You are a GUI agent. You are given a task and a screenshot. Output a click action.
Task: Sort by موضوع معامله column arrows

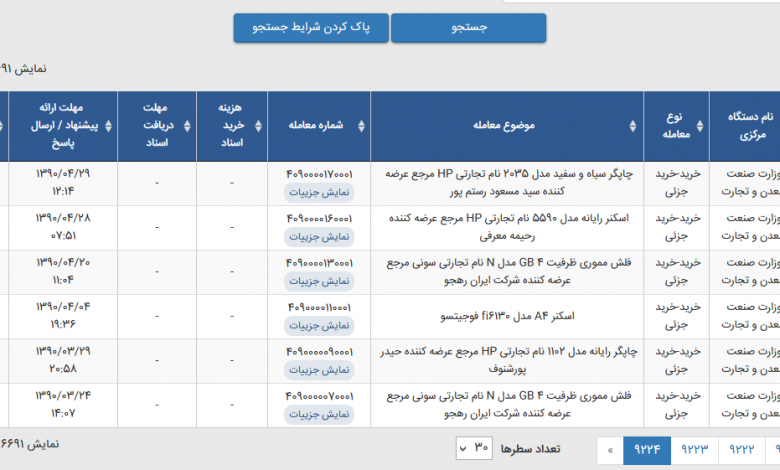pos(633,126)
